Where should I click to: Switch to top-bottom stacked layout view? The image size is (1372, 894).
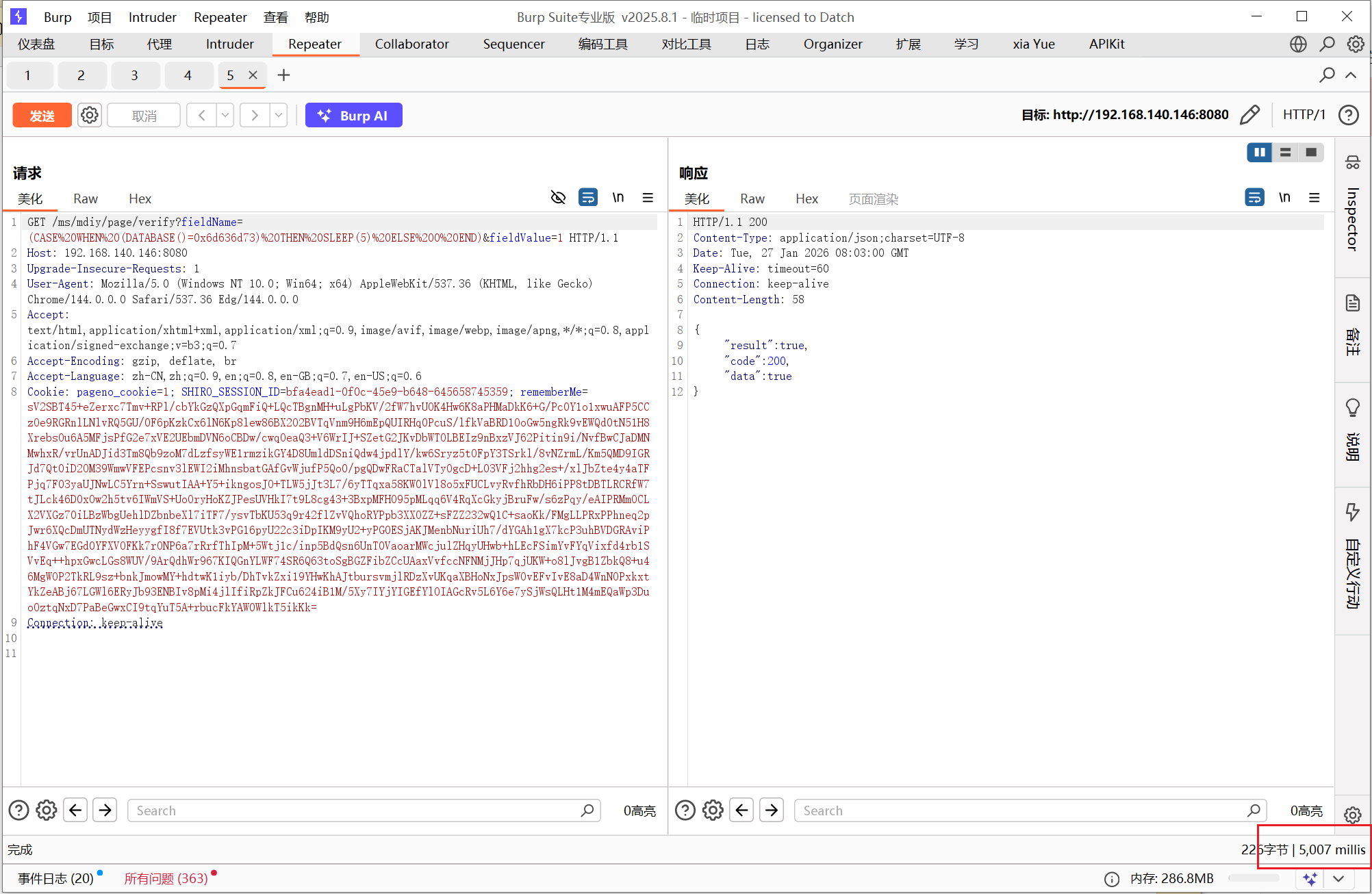pos(1285,152)
